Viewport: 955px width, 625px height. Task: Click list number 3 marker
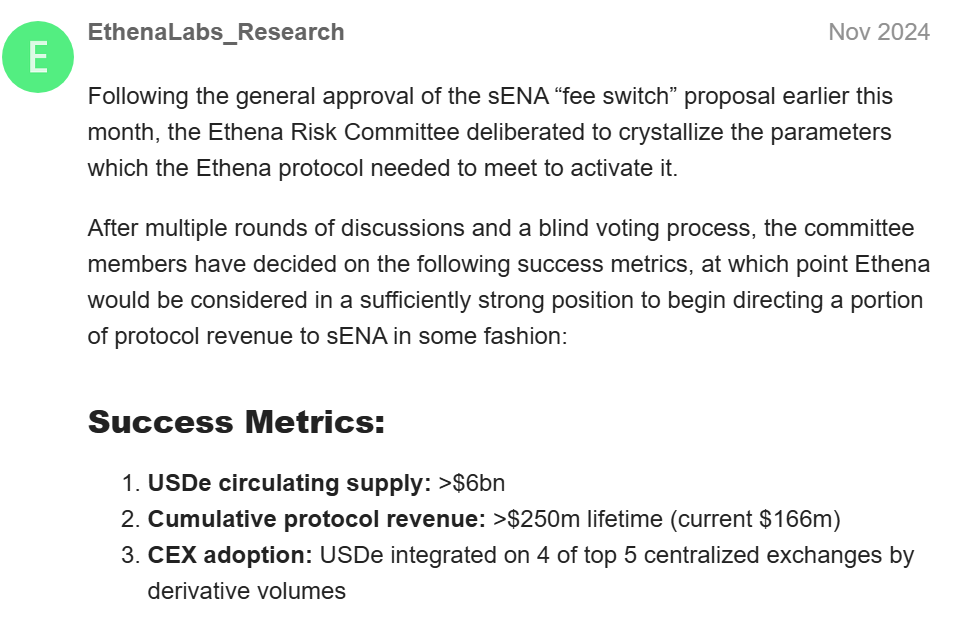point(130,555)
